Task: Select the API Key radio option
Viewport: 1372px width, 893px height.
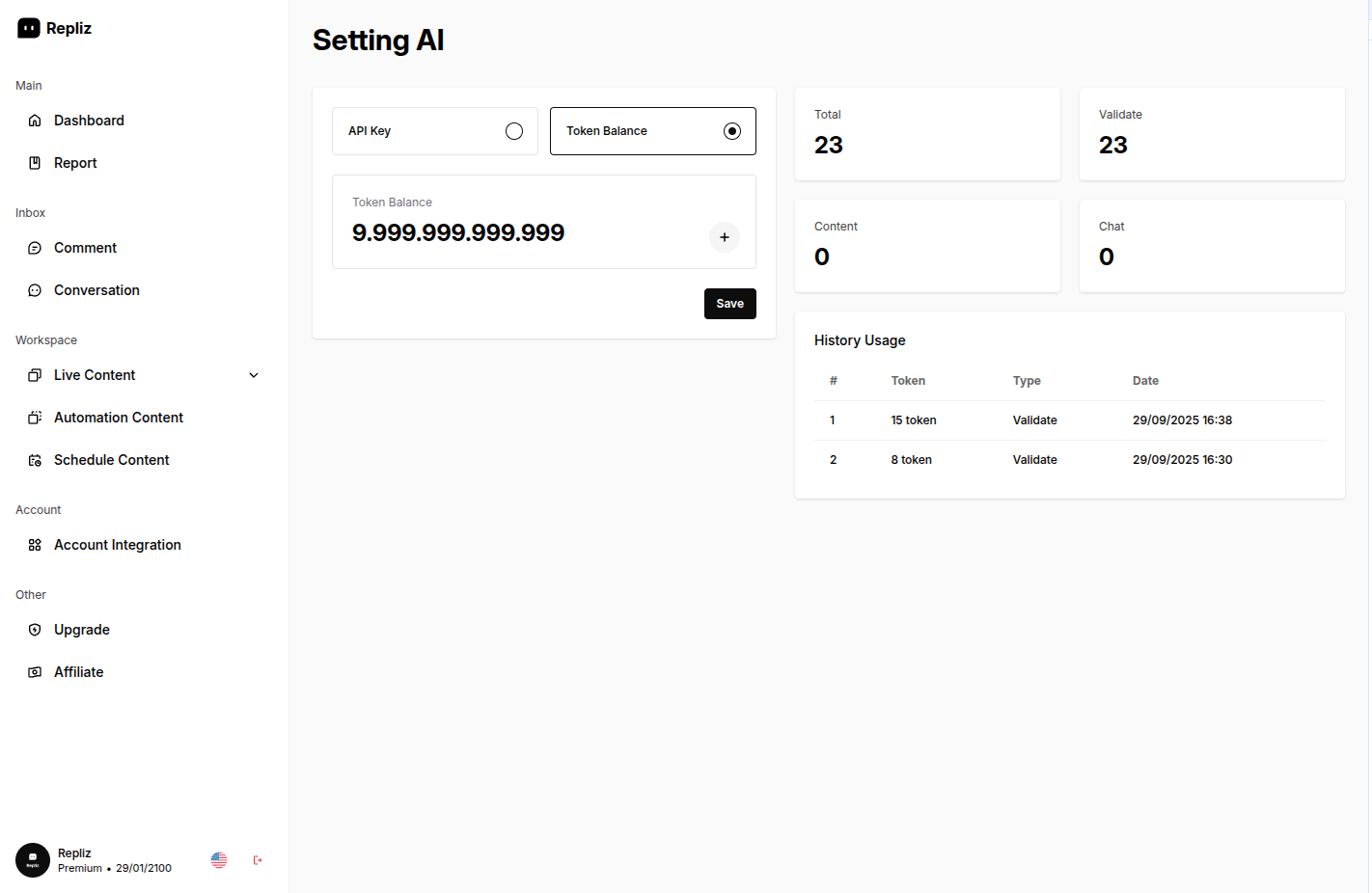Action: [x=514, y=131]
